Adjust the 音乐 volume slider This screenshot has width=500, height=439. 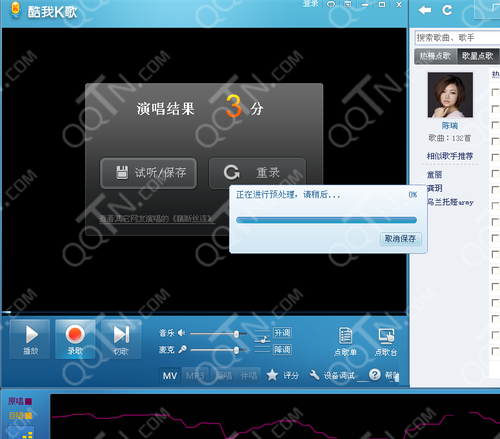click(x=218, y=333)
